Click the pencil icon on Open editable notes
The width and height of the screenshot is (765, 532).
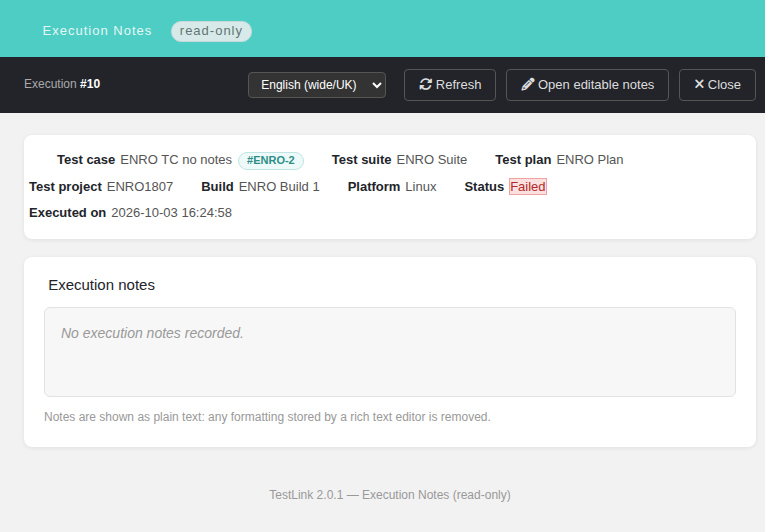(527, 85)
